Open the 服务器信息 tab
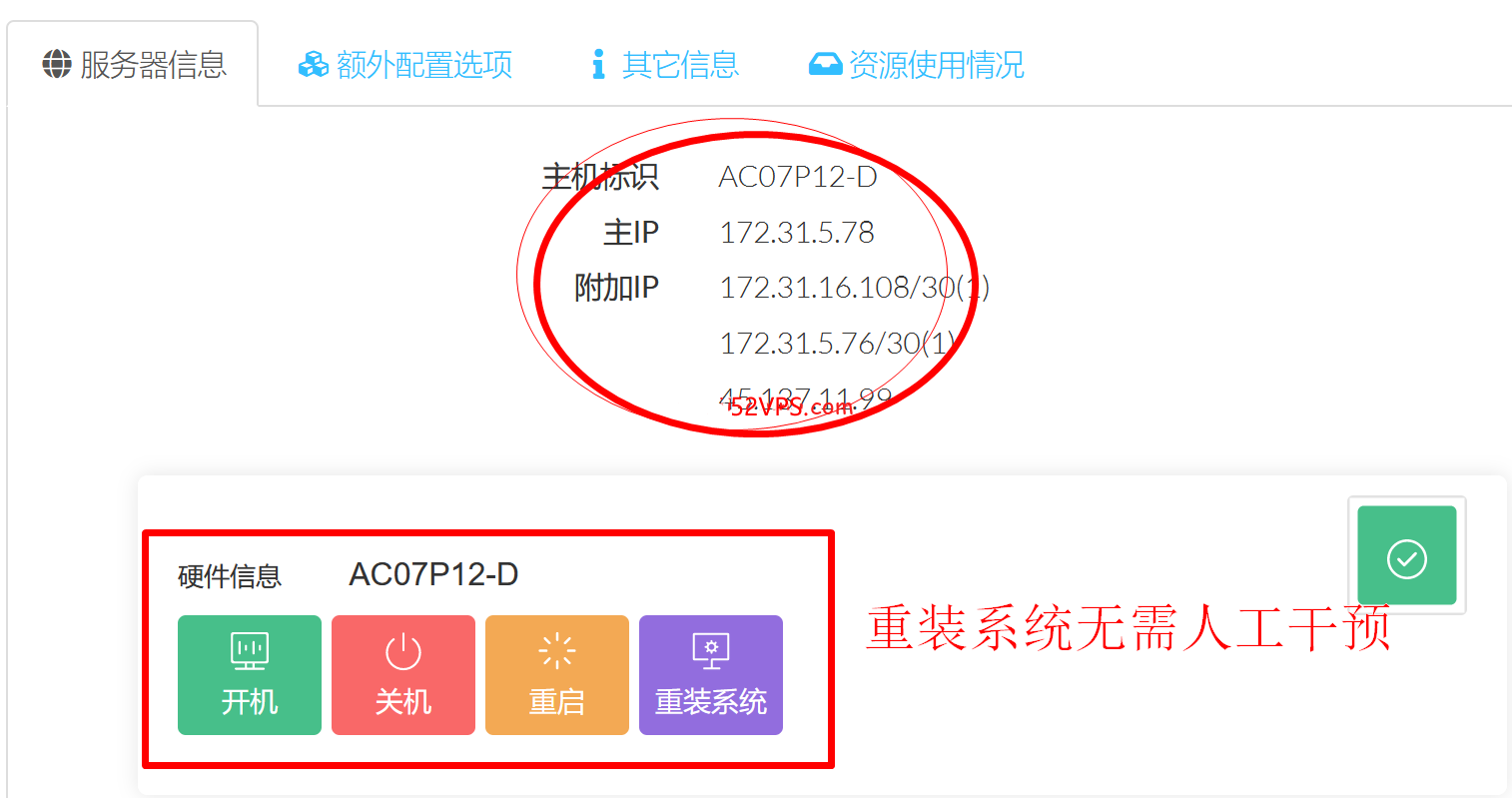 click(134, 65)
